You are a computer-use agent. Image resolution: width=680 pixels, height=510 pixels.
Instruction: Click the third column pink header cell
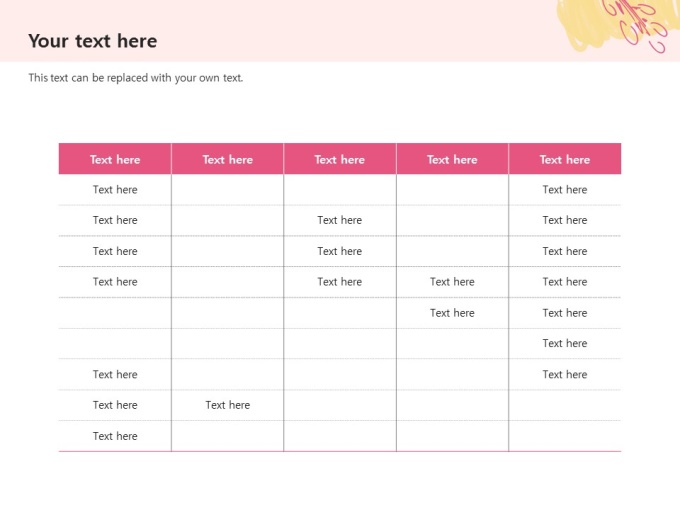[x=340, y=159]
